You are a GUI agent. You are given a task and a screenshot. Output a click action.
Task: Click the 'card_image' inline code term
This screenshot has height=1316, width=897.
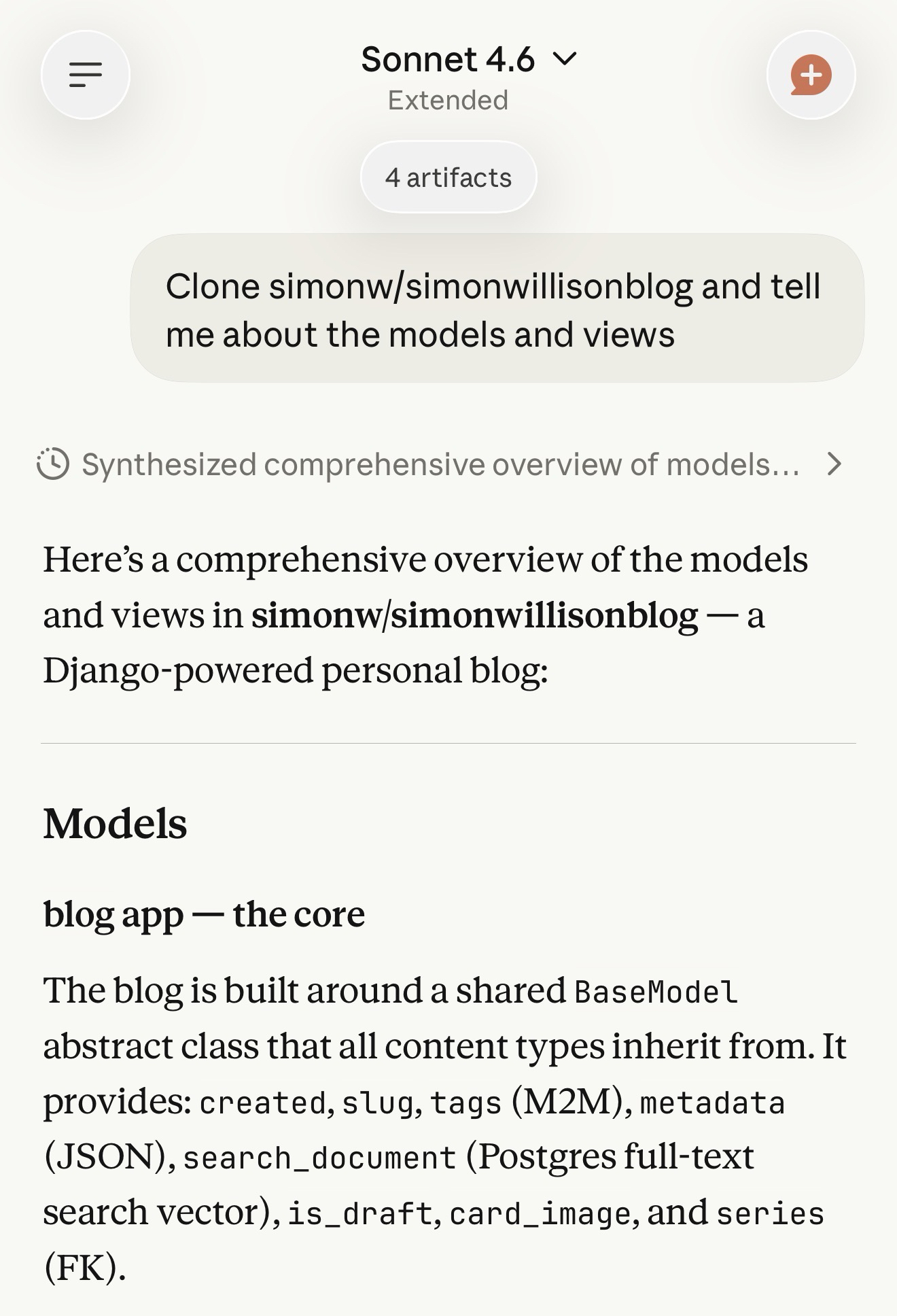click(540, 1214)
